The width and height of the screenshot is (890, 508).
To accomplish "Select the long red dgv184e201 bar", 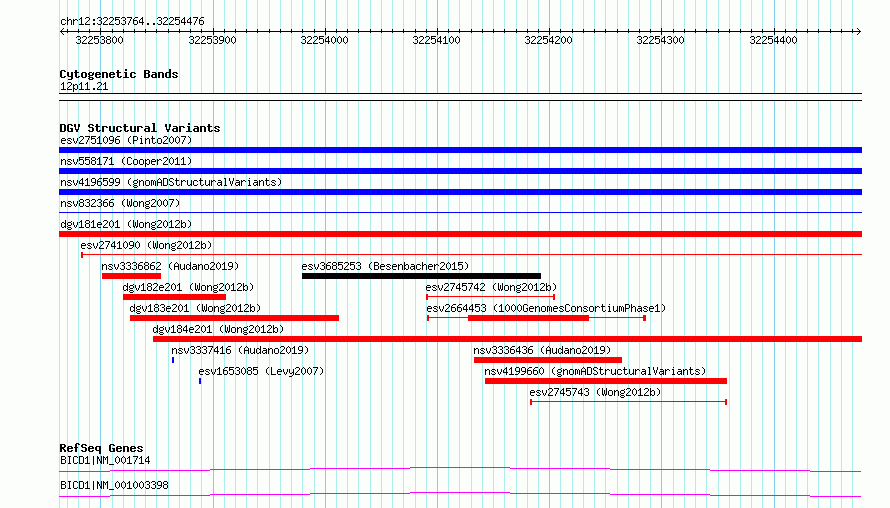I will [x=507, y=339].
